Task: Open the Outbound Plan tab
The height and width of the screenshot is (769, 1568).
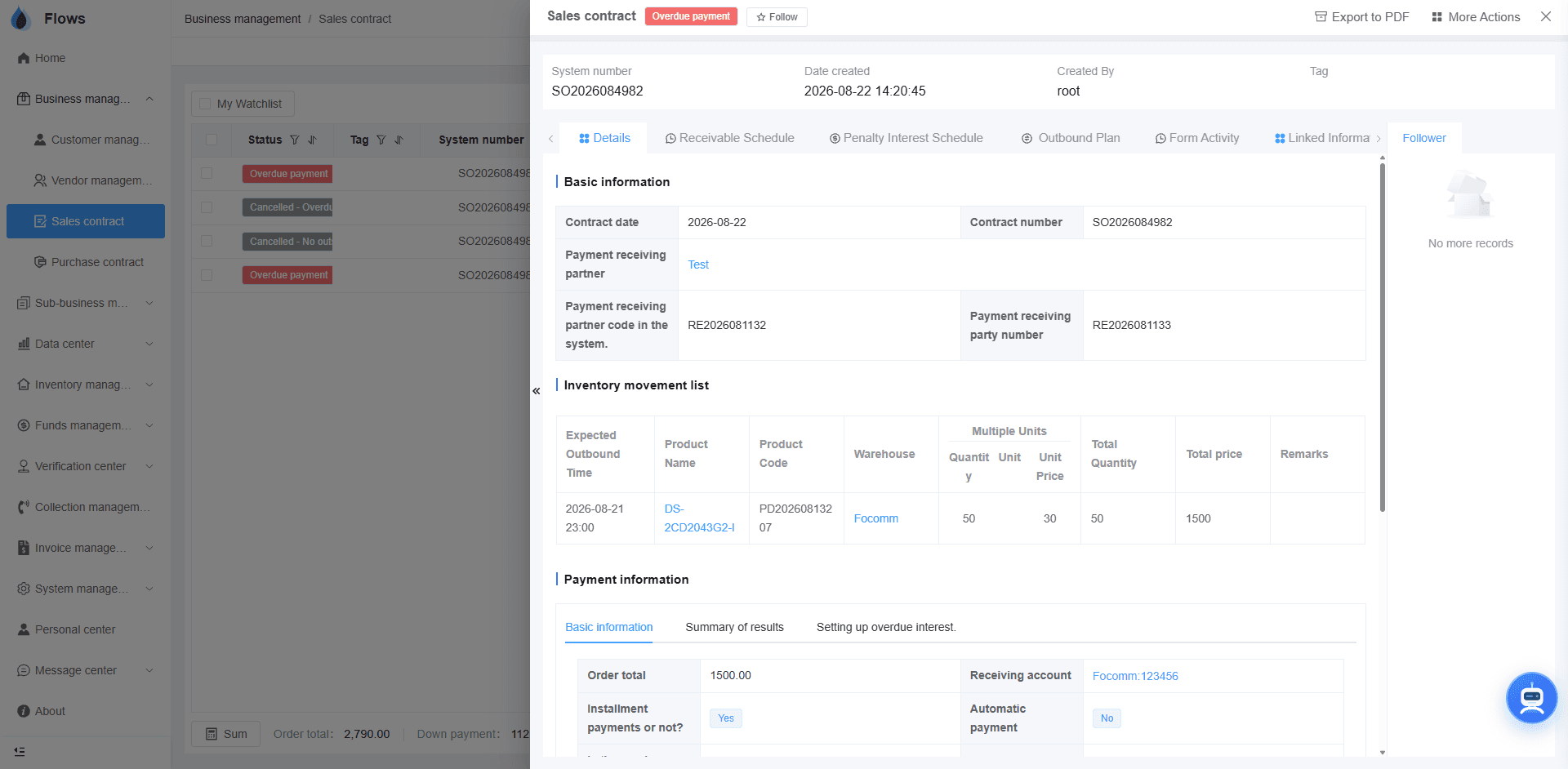Action: point(1071,138)
